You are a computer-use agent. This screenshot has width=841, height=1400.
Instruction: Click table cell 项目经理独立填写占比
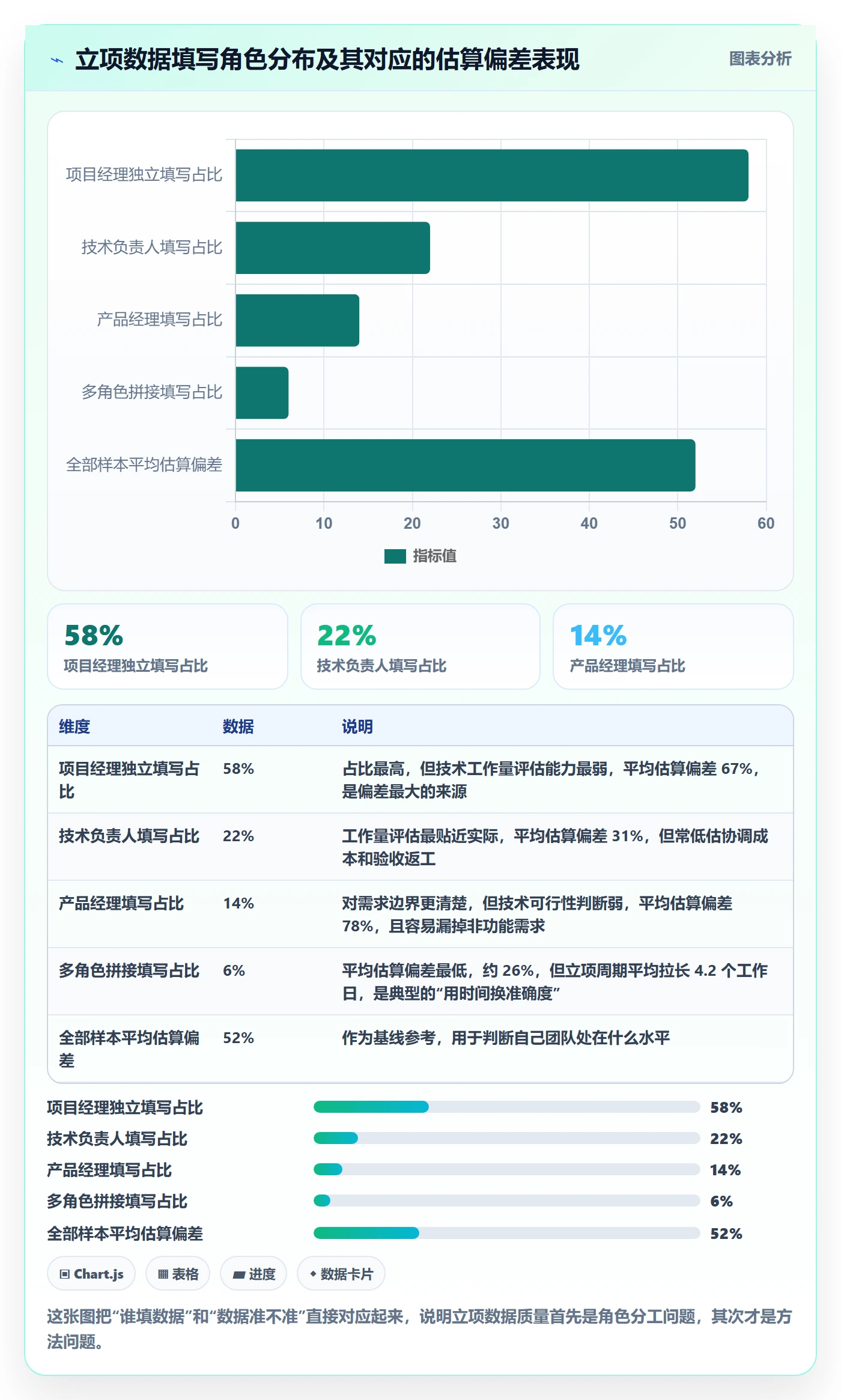tap(129, 780)
